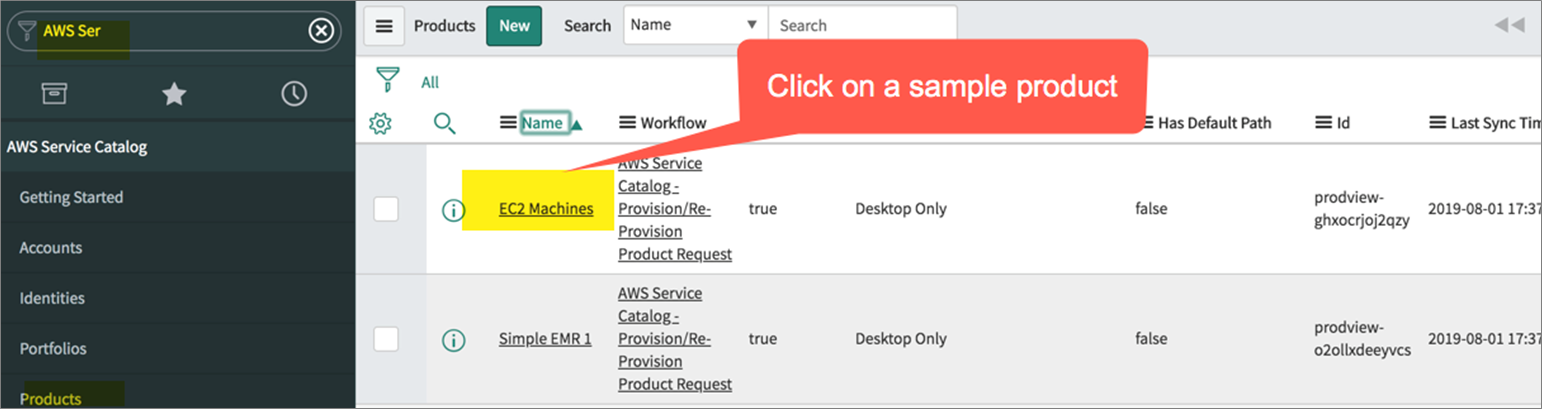Sort by Id column header
The image size is (1542, 409).
tap(1343, 123)
